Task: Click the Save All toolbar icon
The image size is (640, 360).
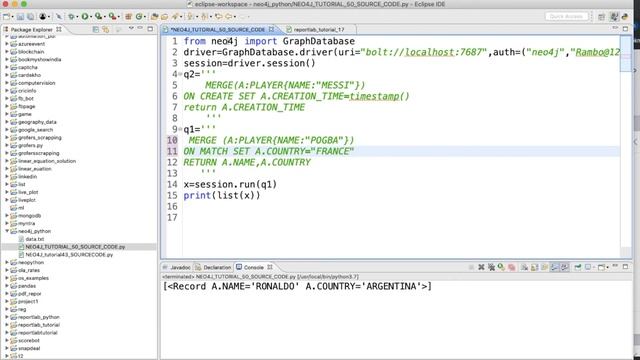Action: pyautogui.click(x=31, y=16)
